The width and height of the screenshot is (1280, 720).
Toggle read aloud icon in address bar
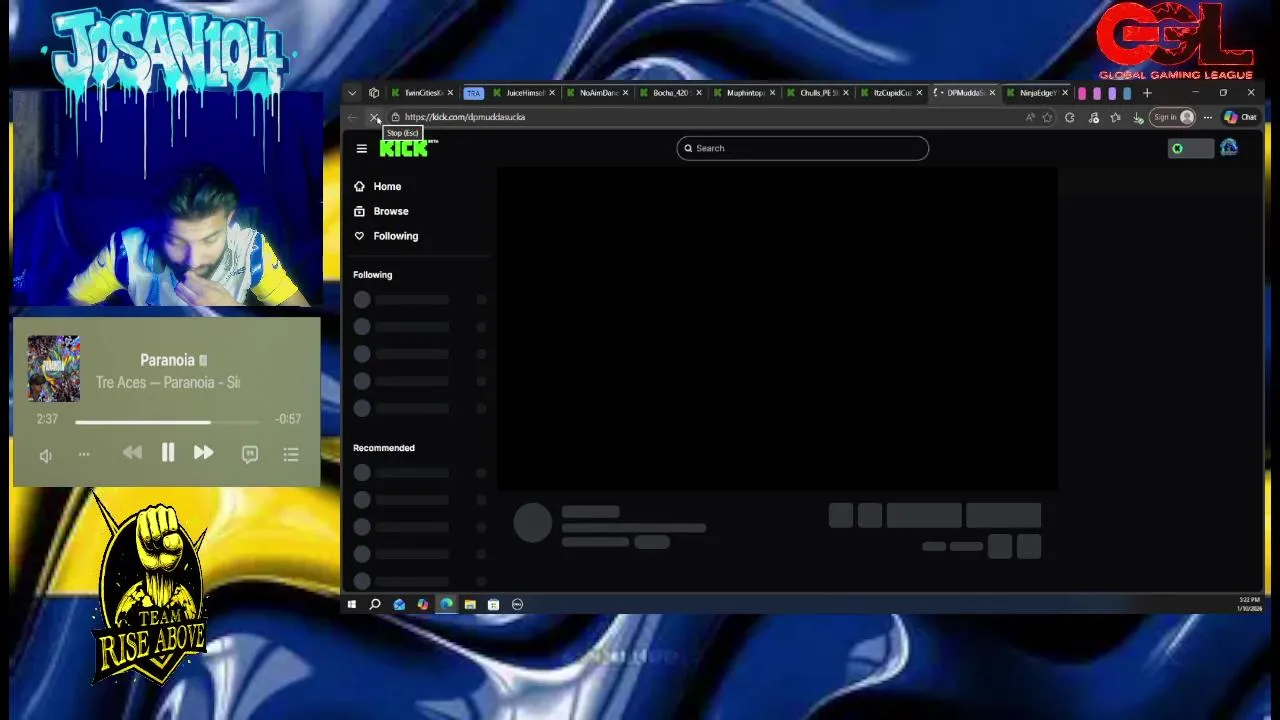pos(1030,117)
